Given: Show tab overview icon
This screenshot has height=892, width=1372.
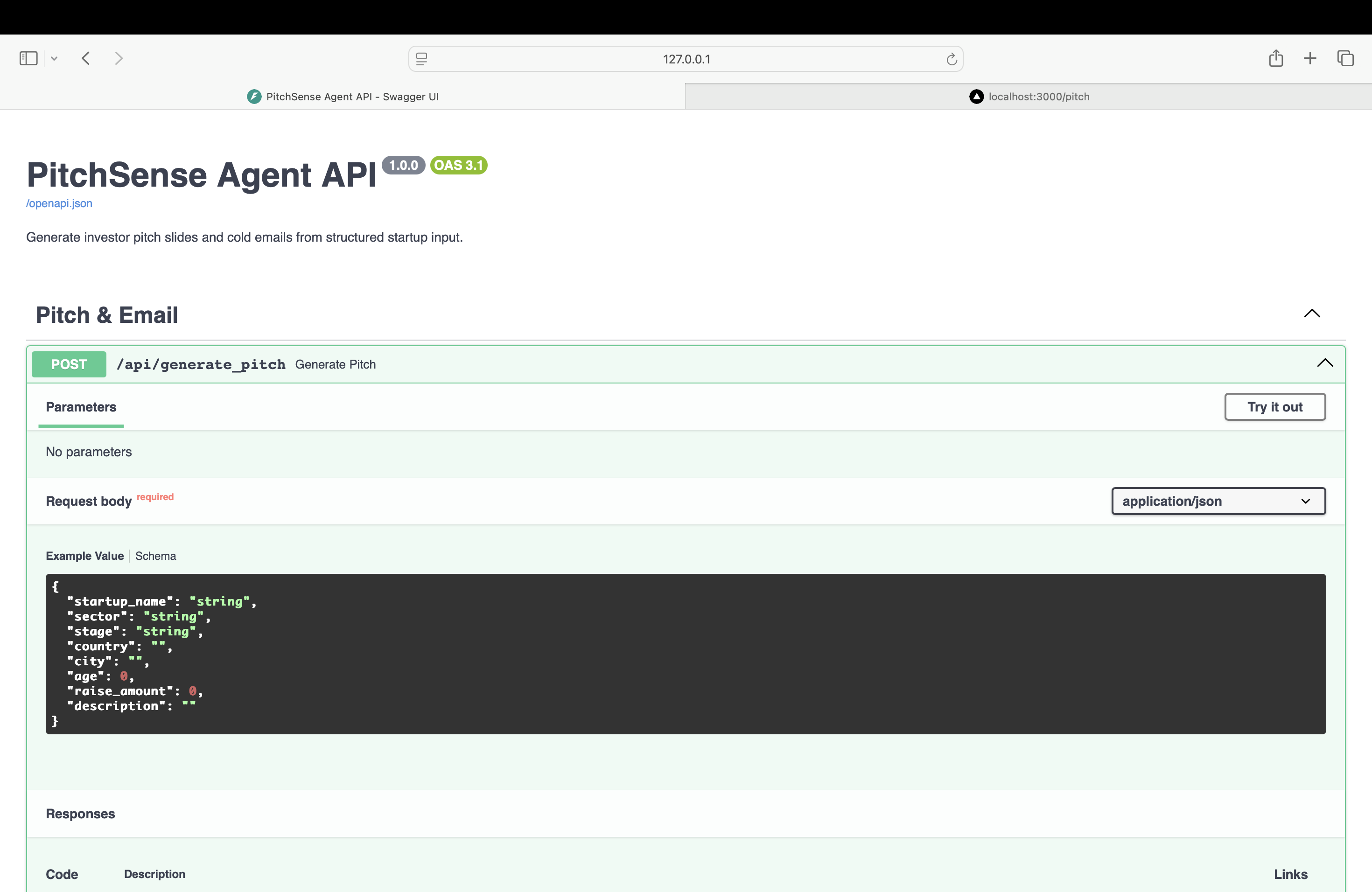Looking at the screenshot, I should pos(1345,58).
